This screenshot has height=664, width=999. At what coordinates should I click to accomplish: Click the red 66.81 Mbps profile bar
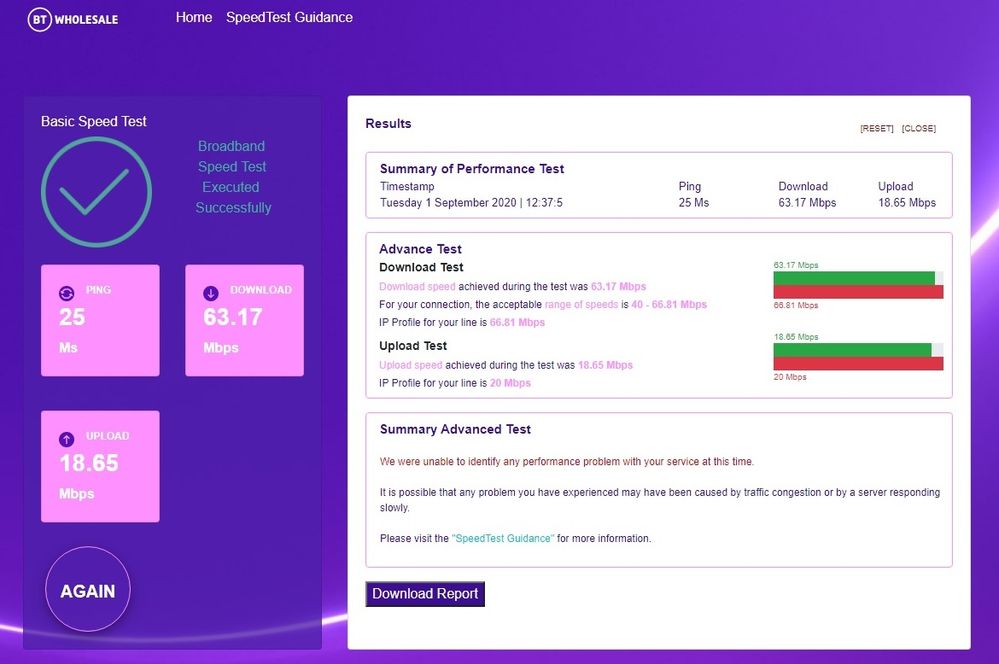[x=858, y=292]
